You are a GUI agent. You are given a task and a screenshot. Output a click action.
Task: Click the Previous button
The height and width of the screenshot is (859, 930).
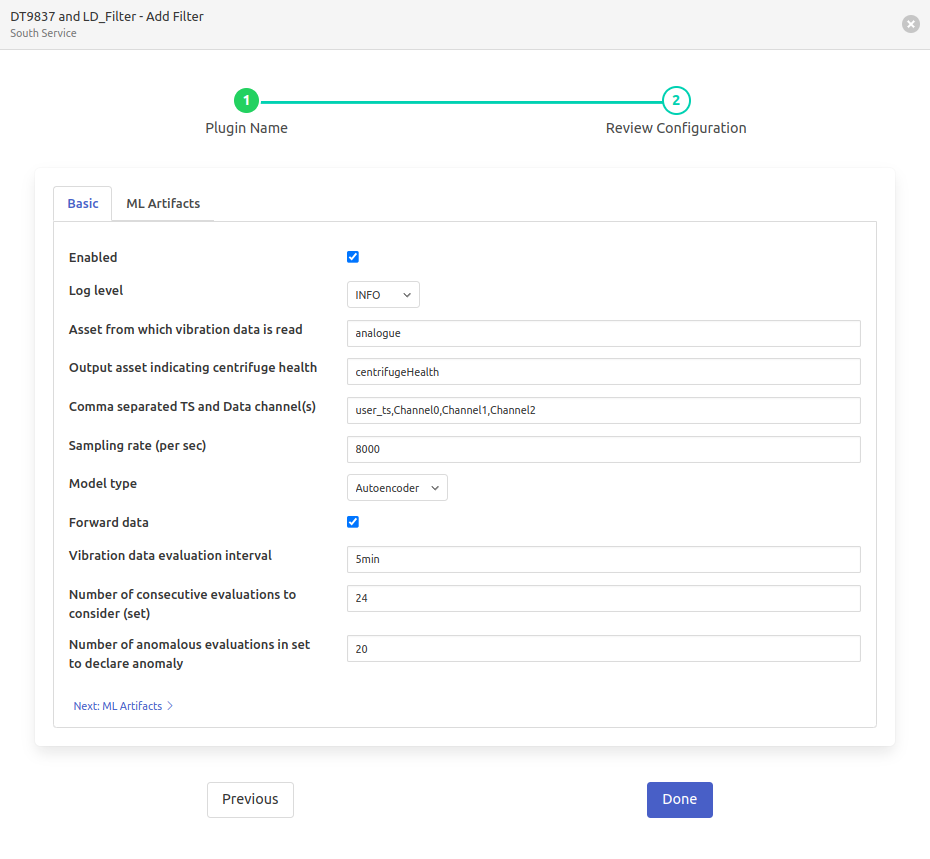click(x=250, y=800)
